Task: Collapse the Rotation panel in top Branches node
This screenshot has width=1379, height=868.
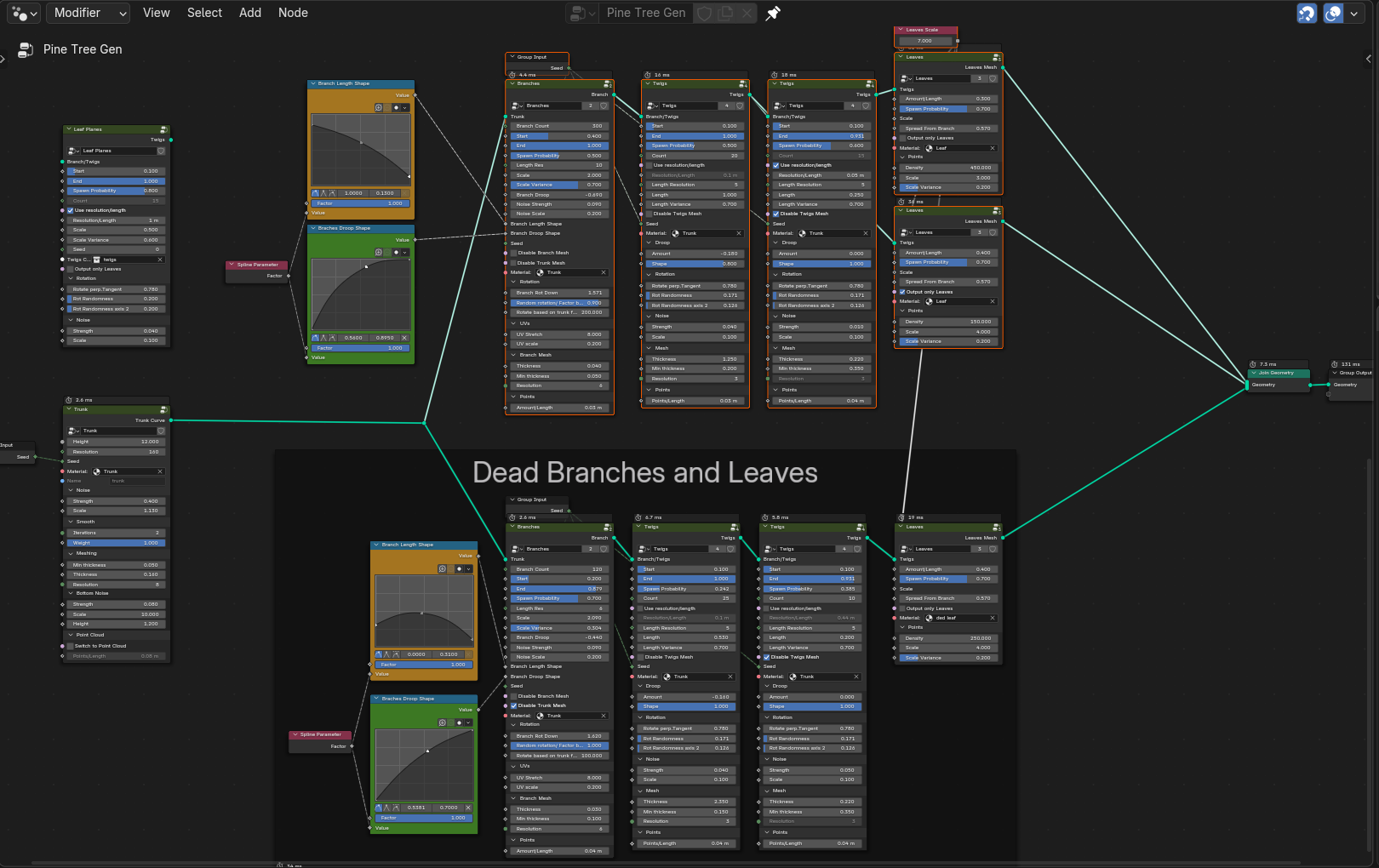Action: pos(514,282)
